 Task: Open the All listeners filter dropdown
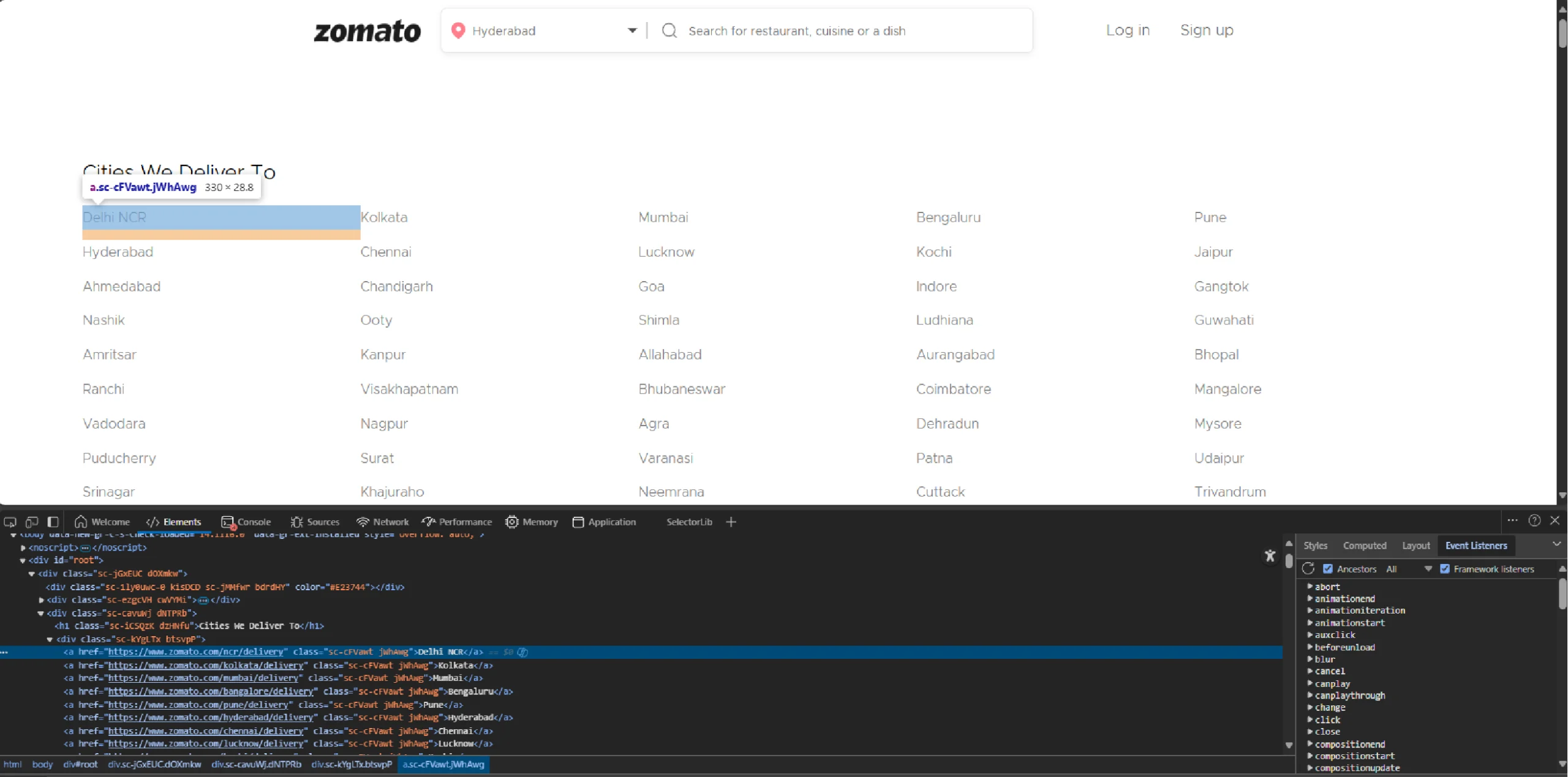(x=1409, y=569)
